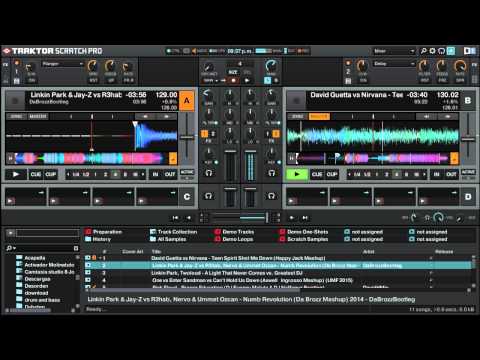Start playback on Deck A

(16, 174)
